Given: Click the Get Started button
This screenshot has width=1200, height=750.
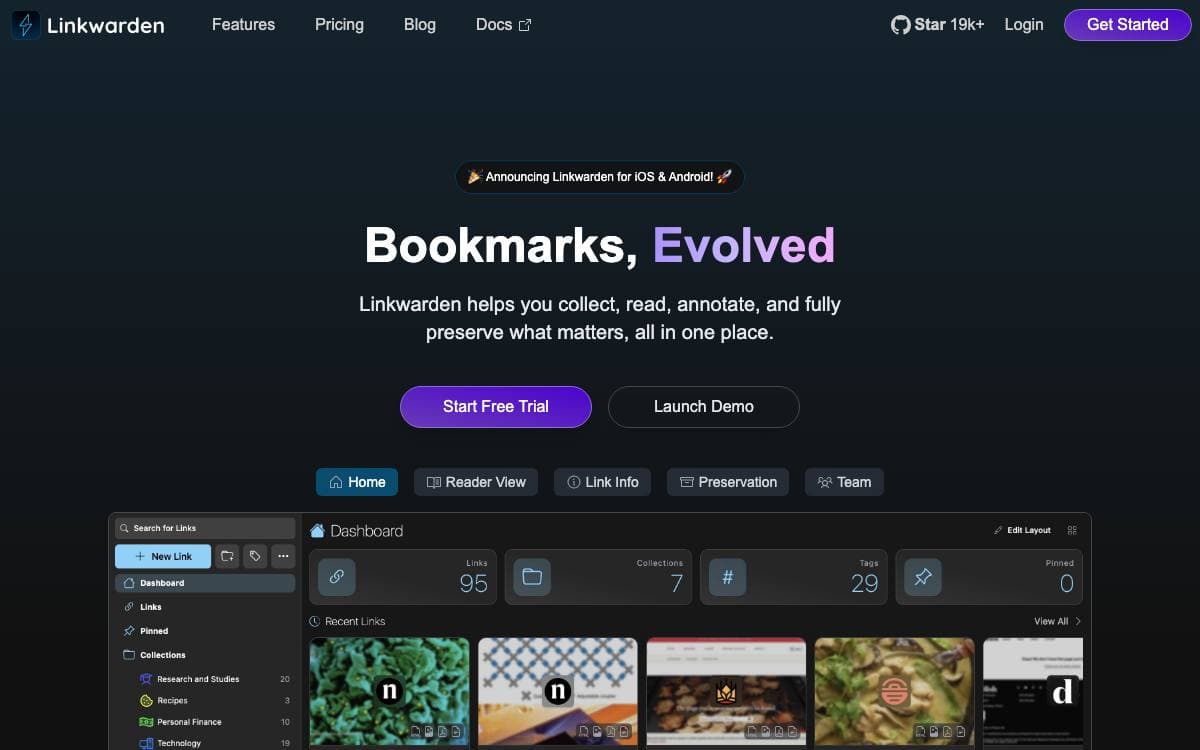Looking at the screenshot, I should point(1128,25).
